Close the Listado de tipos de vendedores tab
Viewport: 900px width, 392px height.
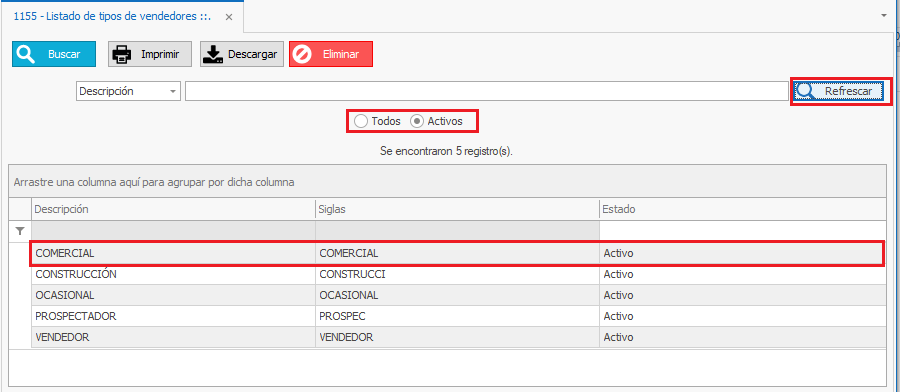click(228, 17)
